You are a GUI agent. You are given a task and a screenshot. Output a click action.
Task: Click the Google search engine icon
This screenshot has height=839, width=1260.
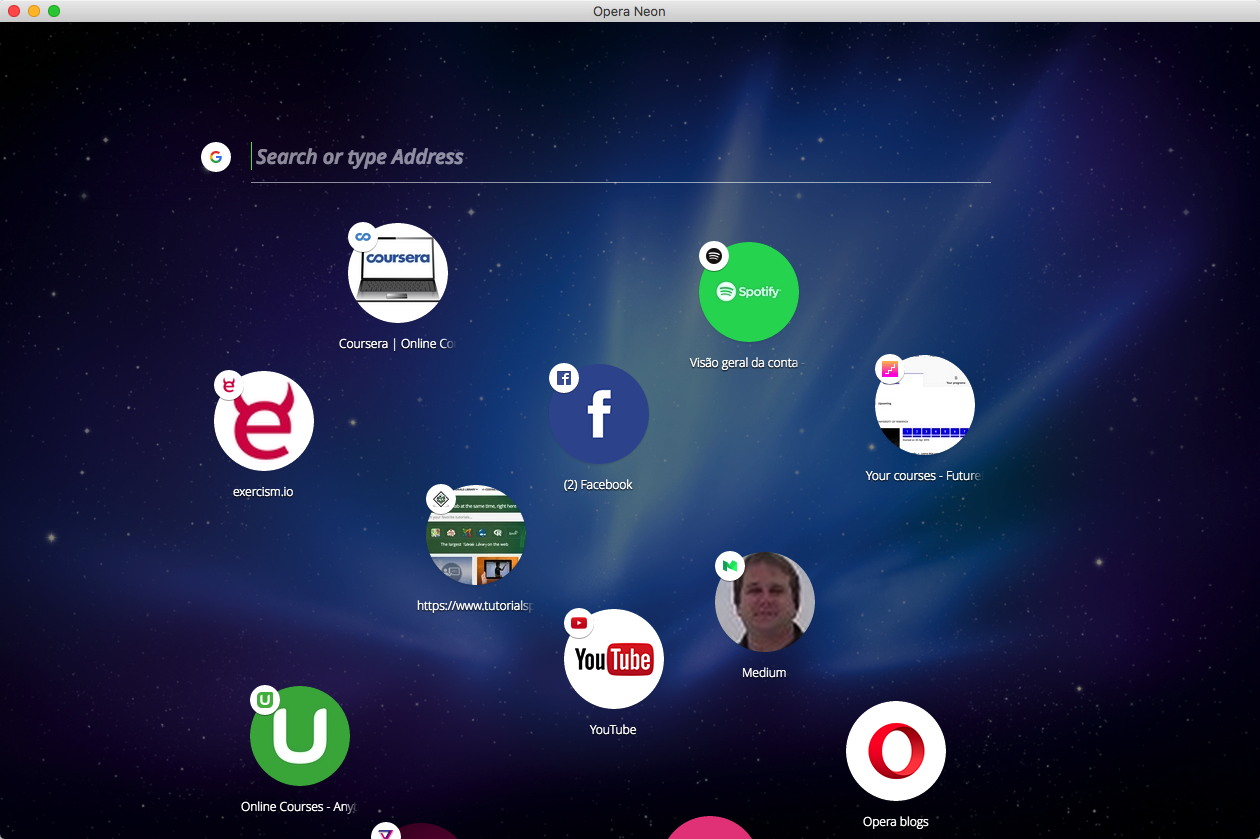[216, 157]
